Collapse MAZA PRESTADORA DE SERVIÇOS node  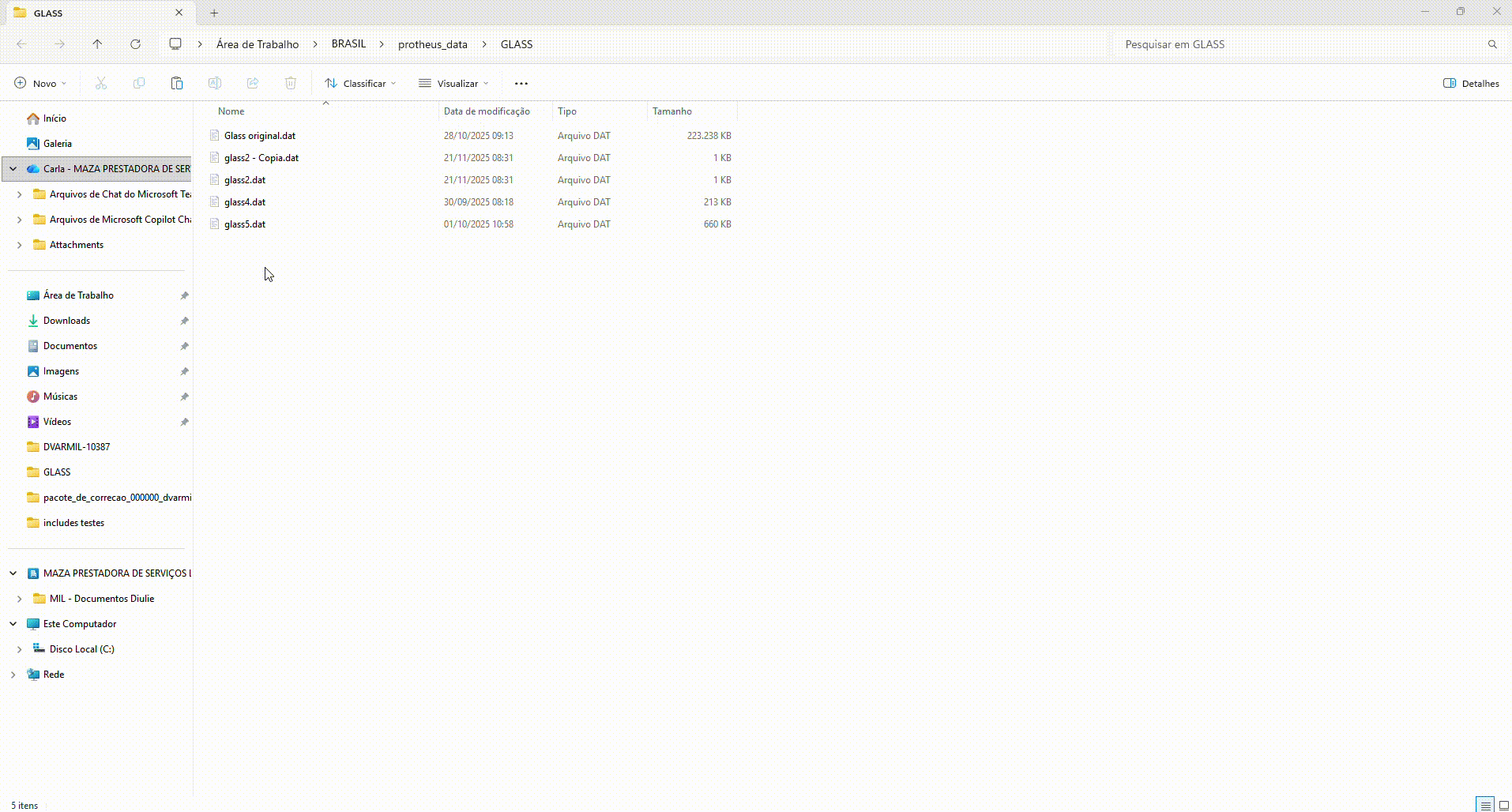[x=13, y=573]
